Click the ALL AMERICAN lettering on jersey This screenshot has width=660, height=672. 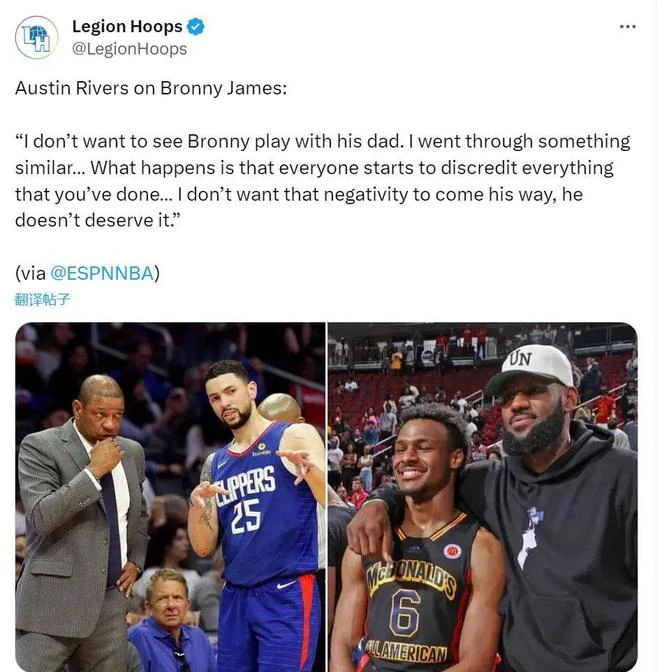[406, 652]
